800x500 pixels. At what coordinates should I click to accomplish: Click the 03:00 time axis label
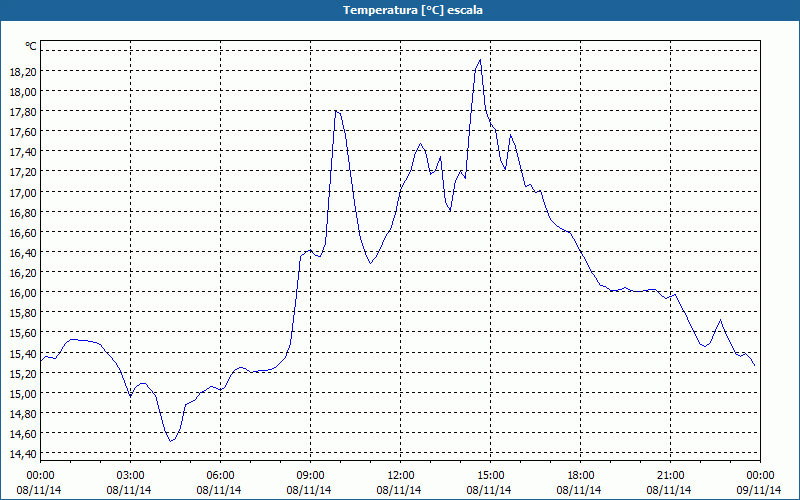[x=130, y=476]
